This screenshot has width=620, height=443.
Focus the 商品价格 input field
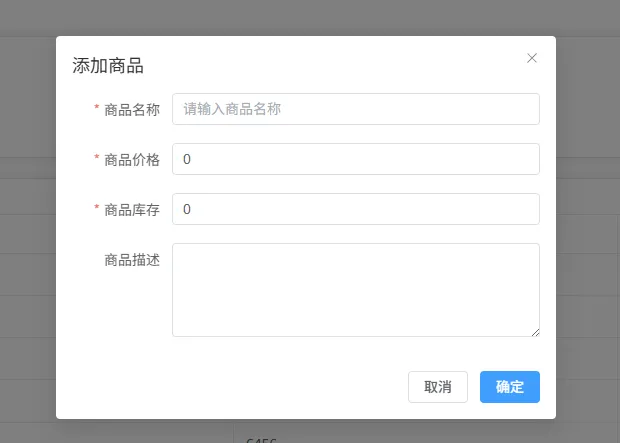click(x=355, y=159)
